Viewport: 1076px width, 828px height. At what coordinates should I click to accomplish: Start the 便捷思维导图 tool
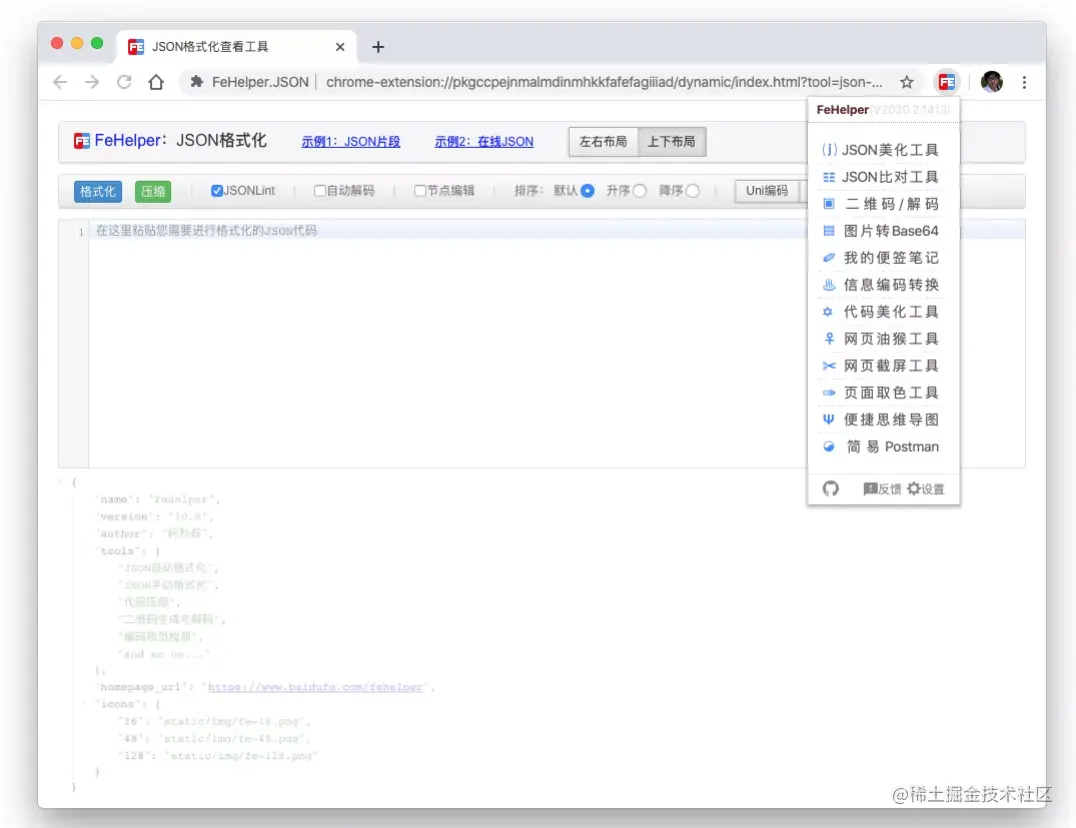click(x=884, y=419)
